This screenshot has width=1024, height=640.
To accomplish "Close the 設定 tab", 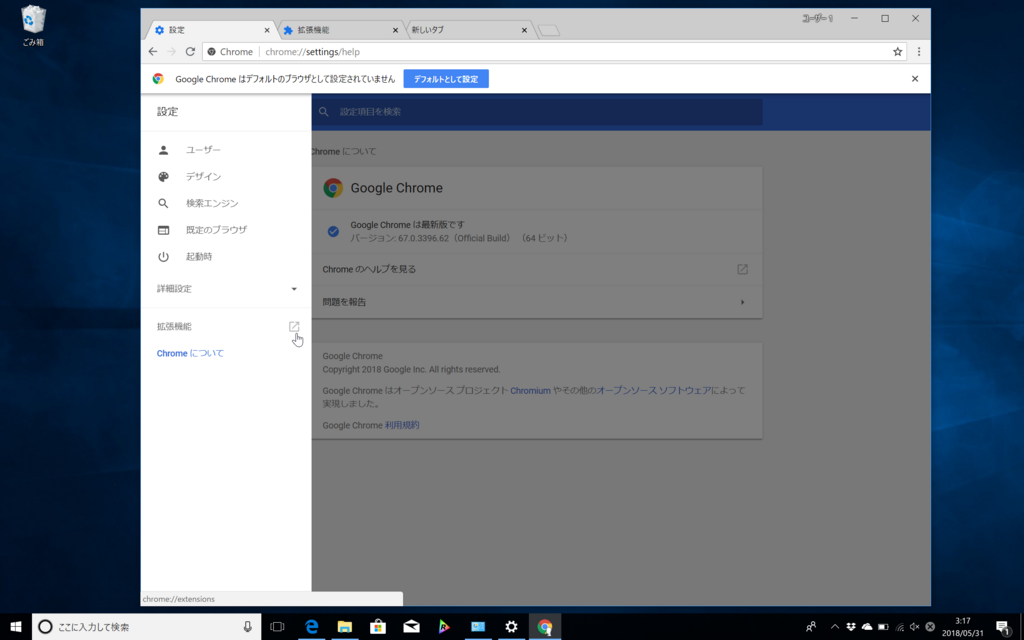I will 266,30.
